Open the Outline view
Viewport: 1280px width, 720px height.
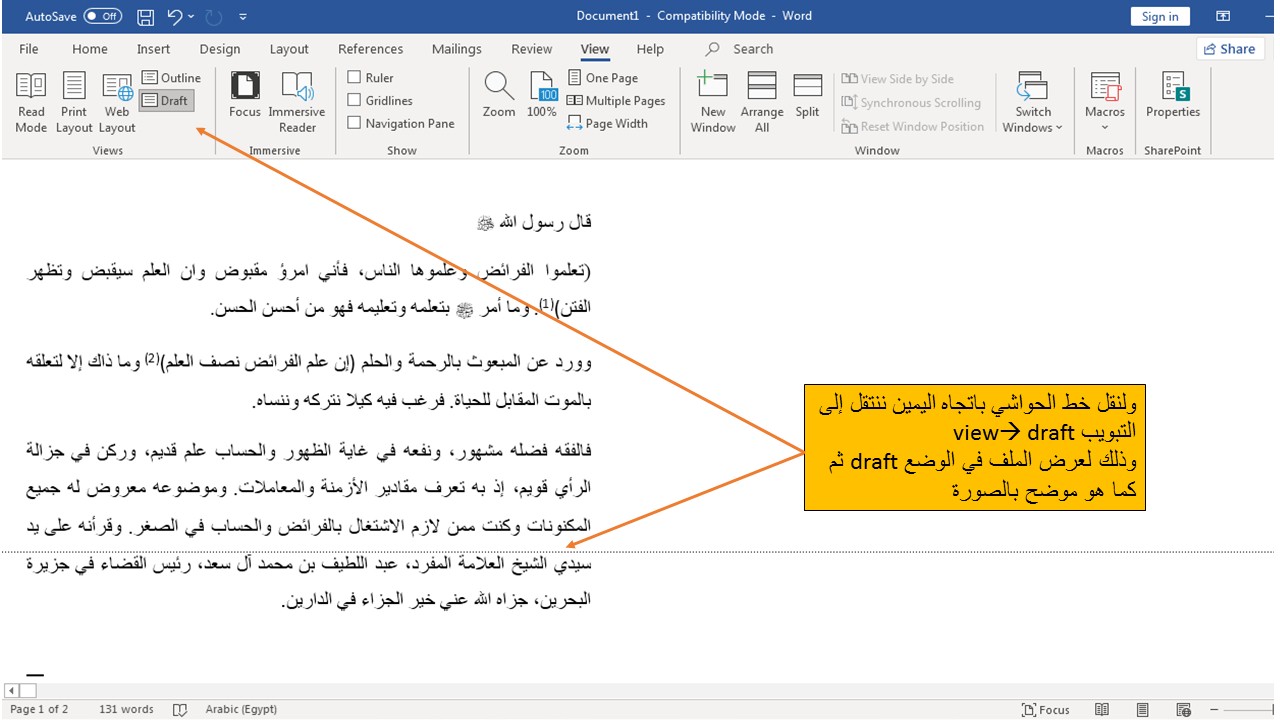click(172, 77)
